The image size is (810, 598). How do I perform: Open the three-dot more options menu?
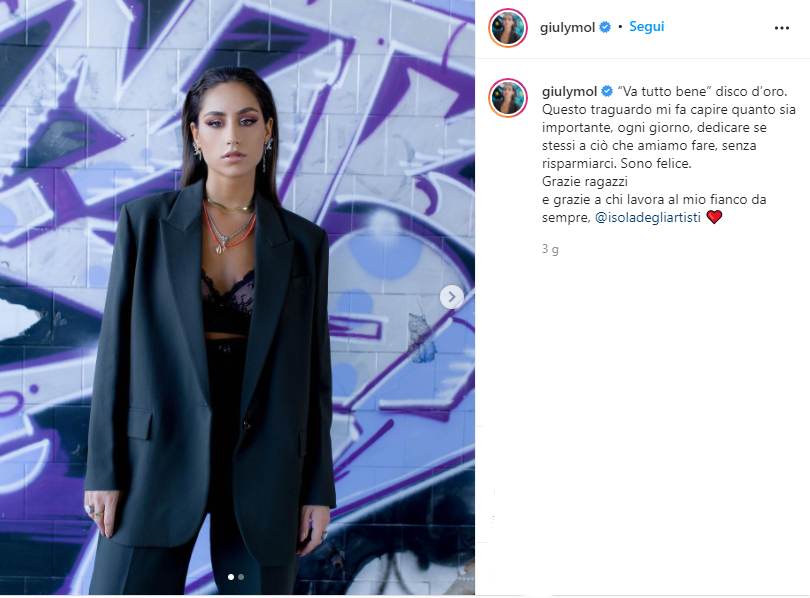point(782,28)
